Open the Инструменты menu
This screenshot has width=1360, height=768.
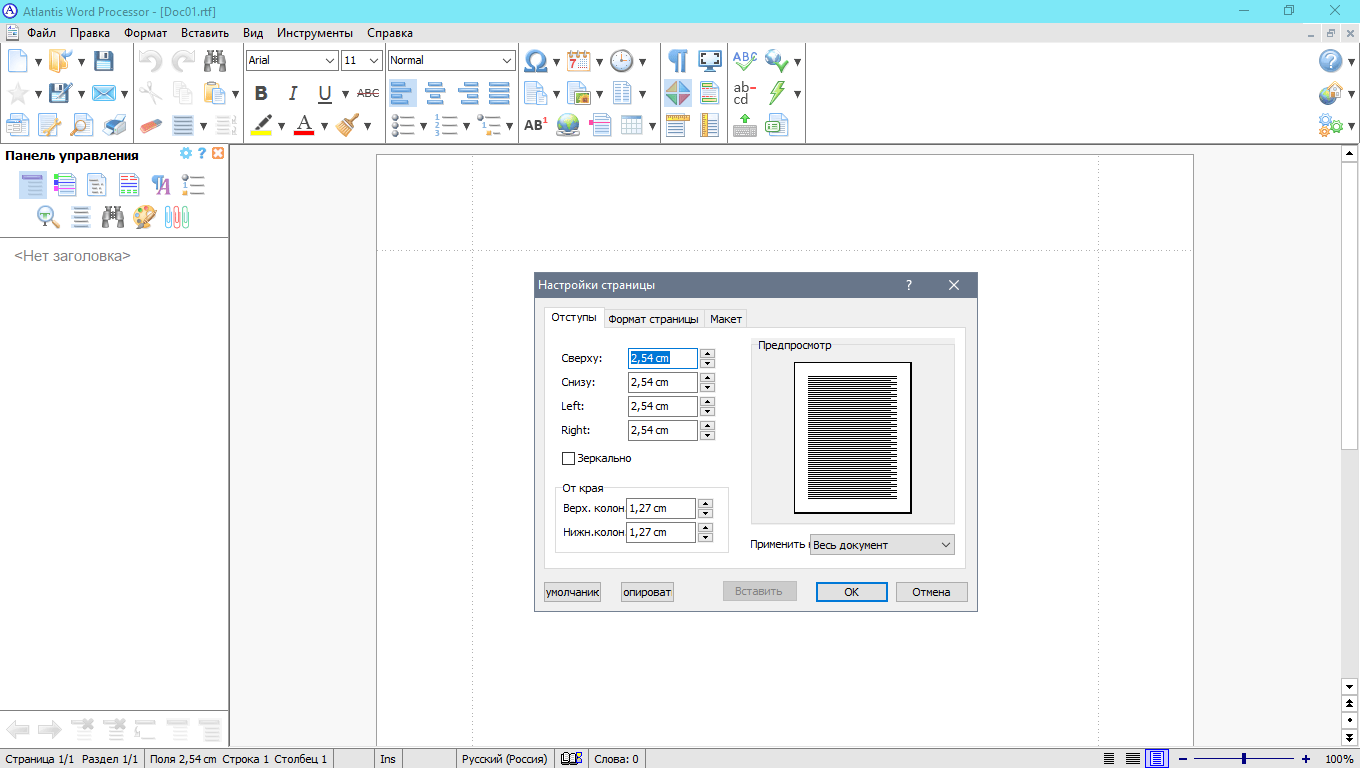coord(315,33)
